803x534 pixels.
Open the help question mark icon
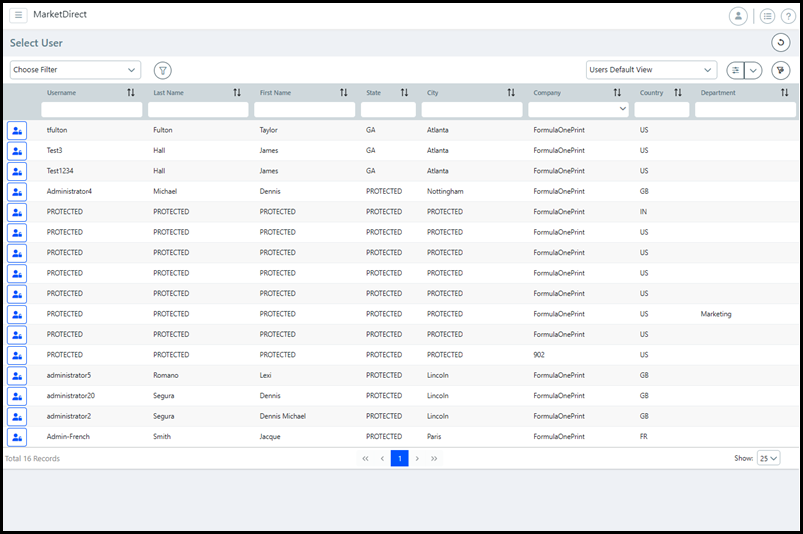coord(788,16)
